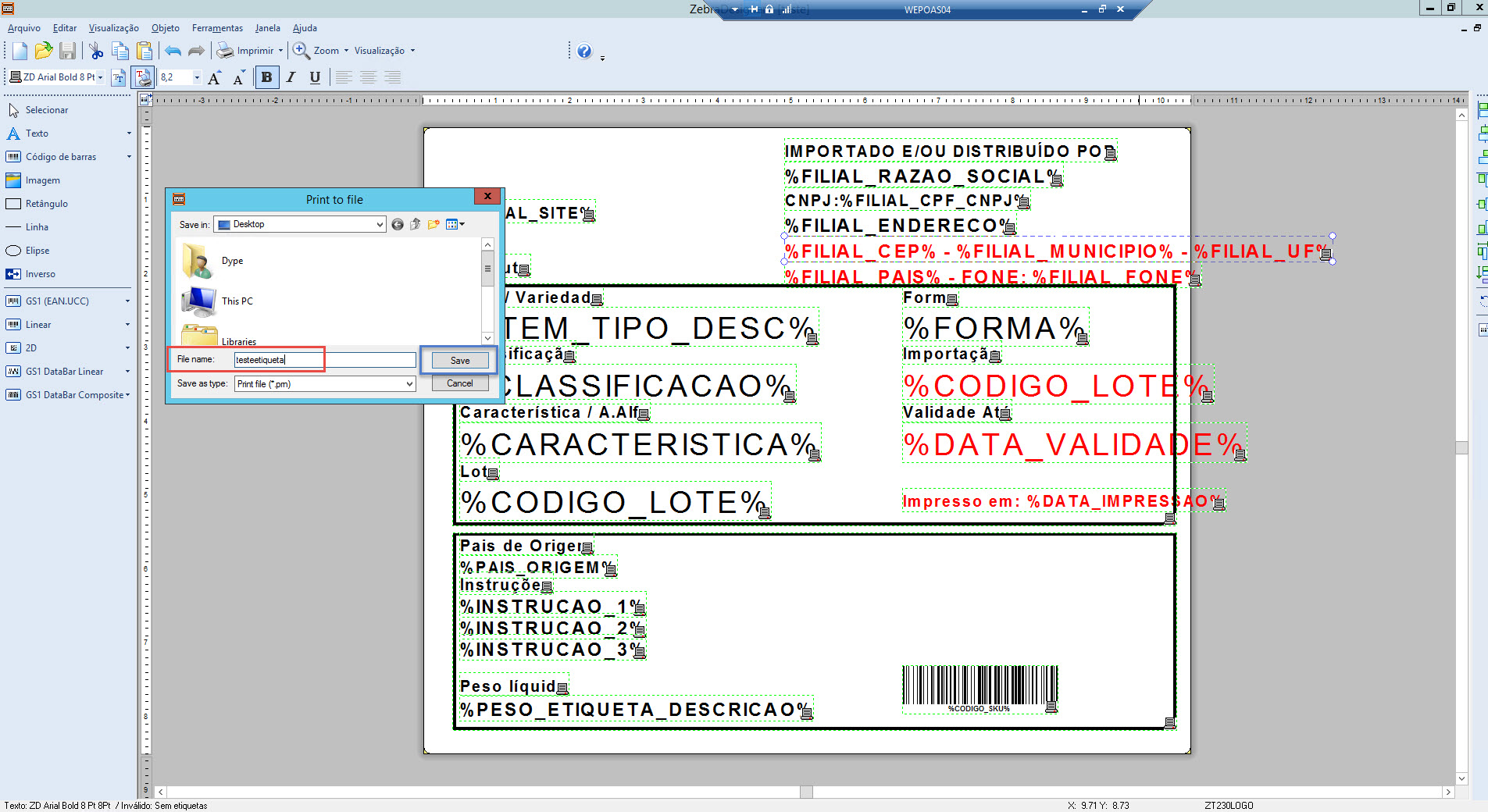Image resolution: width=1488 pixels, height=812 pixels.
Task: Close the Print to file dialog
Action: [x=487, y=197]
